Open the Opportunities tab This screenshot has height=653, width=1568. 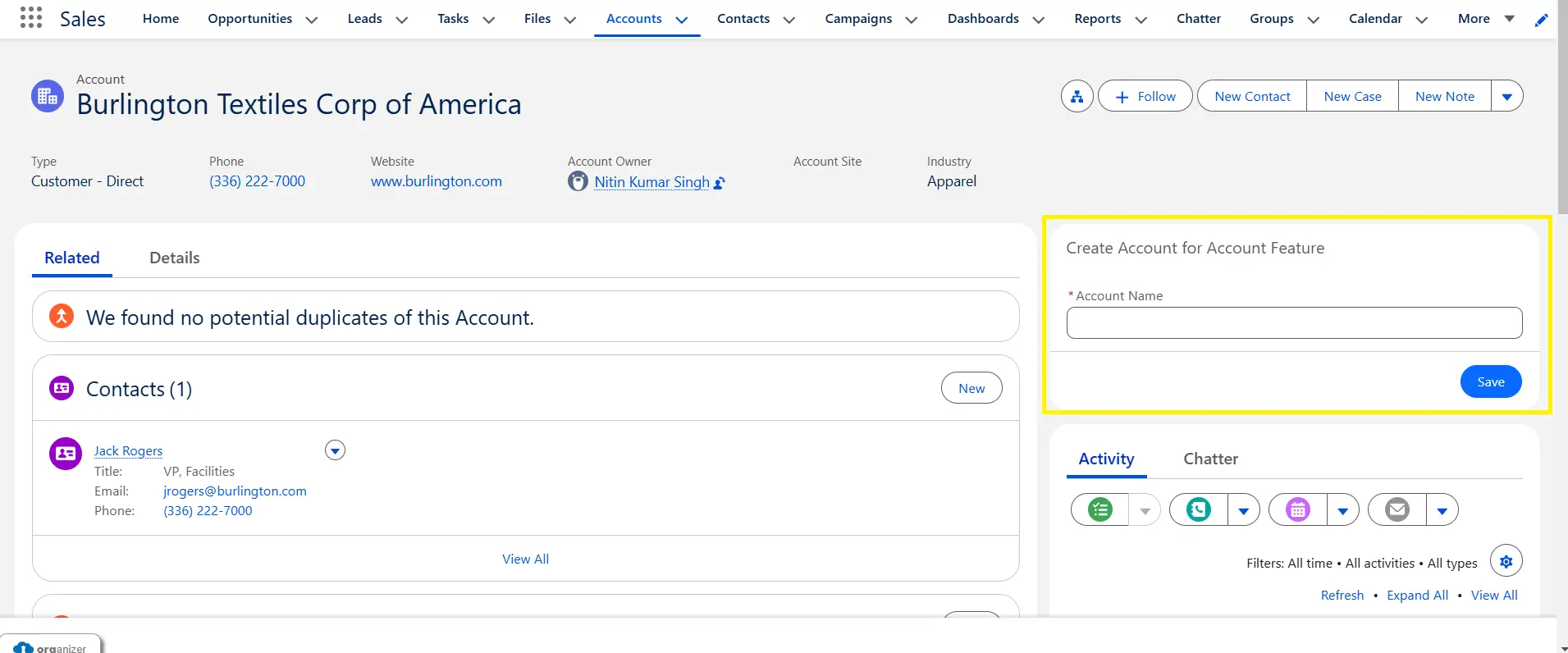[x=250, y=18]
